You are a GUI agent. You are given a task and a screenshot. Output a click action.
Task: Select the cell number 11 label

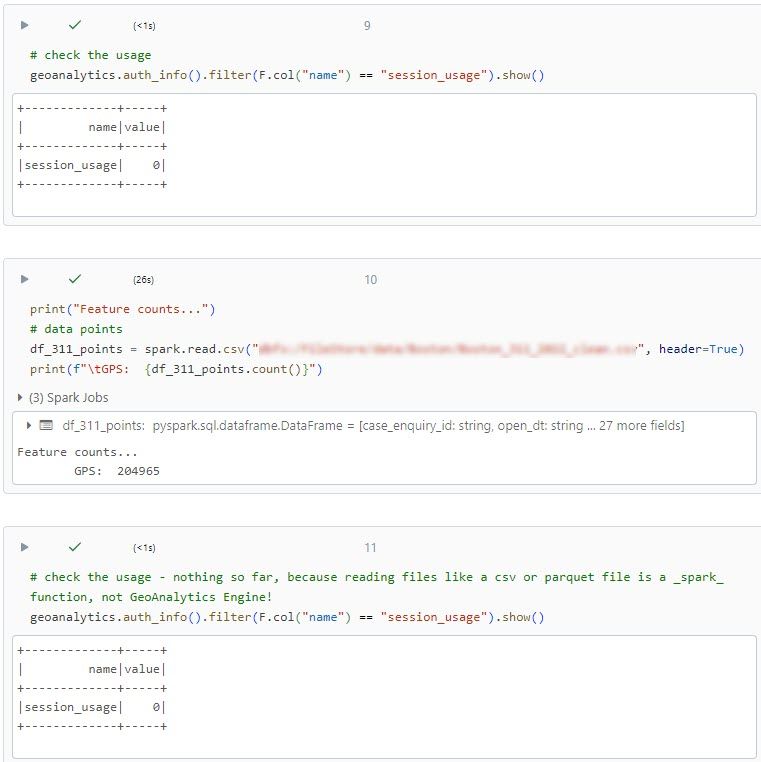(x=370, y=547)
